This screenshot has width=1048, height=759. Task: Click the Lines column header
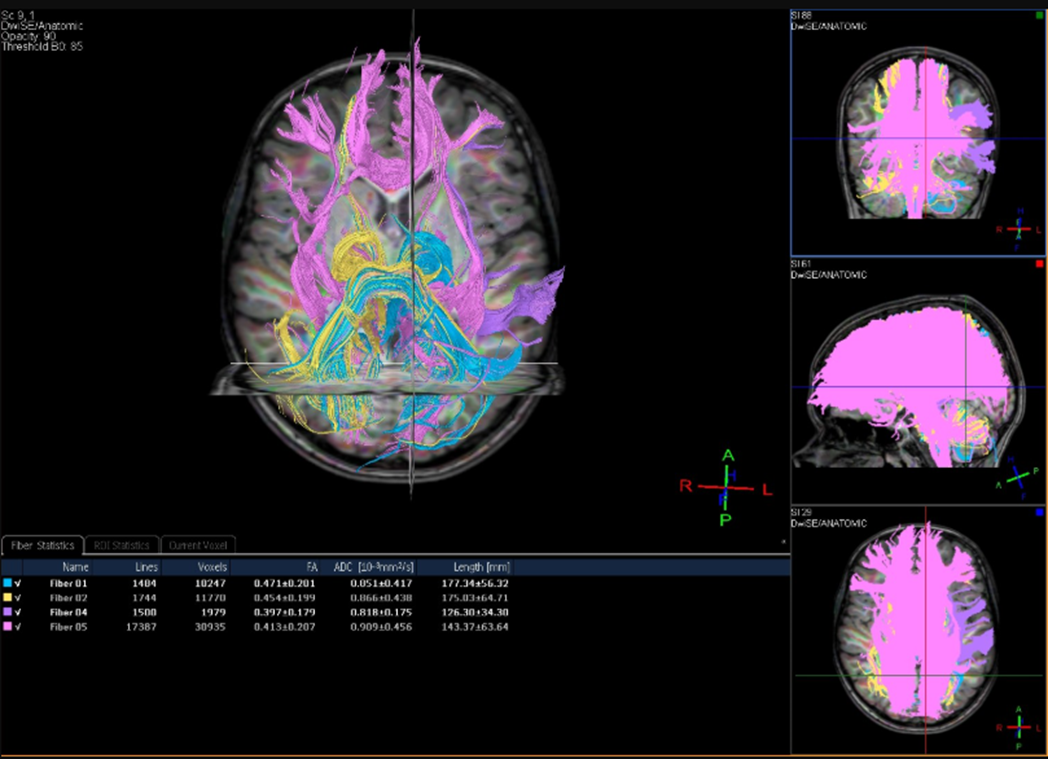(146, 567)
